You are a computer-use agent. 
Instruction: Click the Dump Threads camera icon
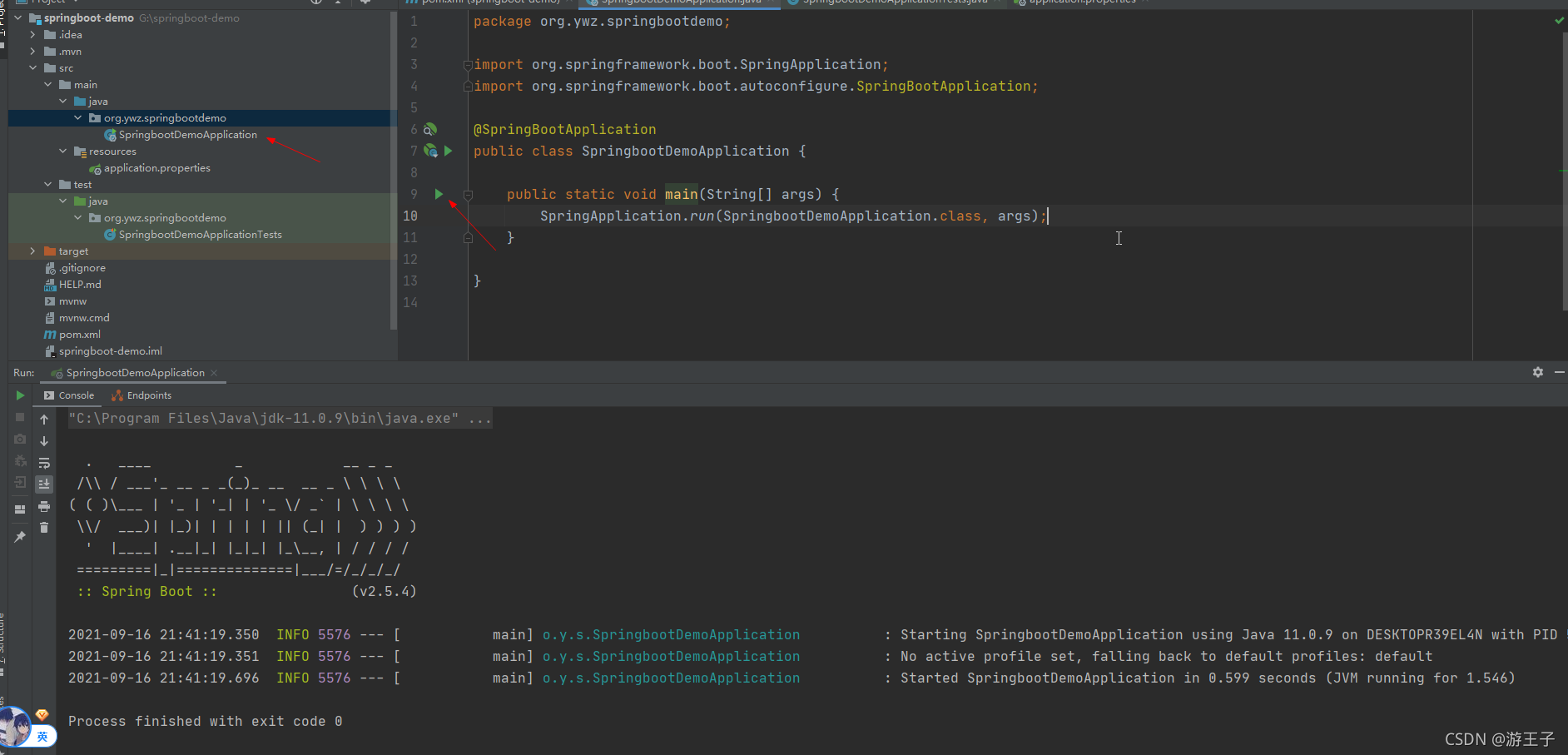[x=20, y=439]
